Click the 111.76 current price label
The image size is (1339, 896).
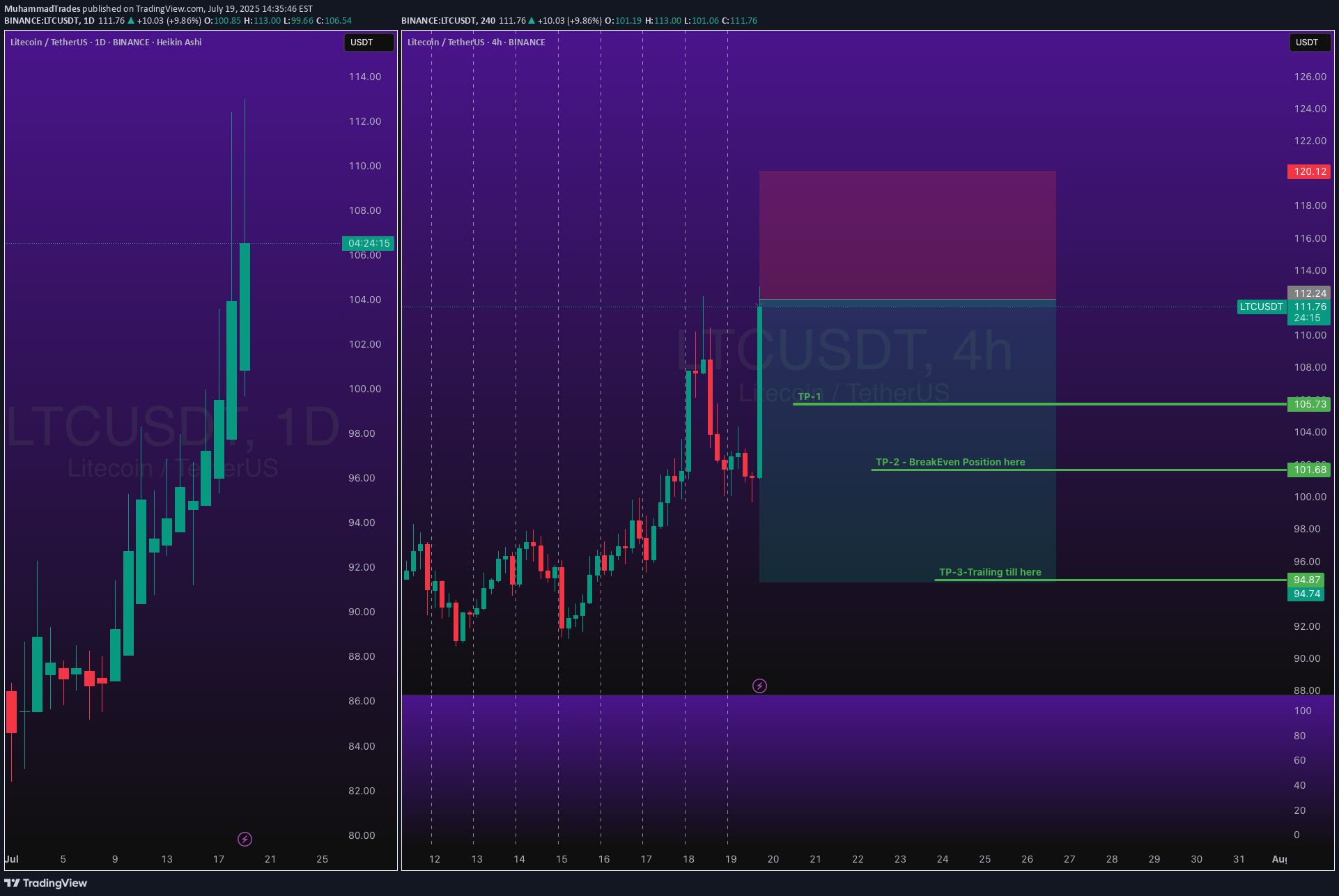(1309, 307)
